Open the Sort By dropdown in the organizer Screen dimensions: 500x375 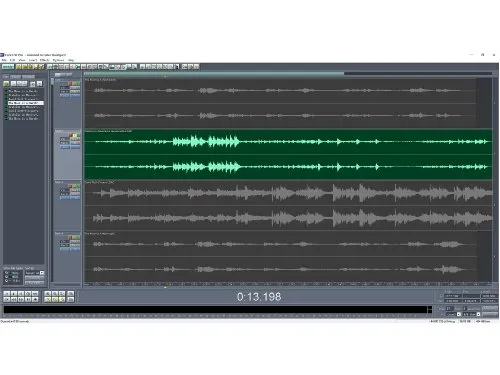point(35,273)
